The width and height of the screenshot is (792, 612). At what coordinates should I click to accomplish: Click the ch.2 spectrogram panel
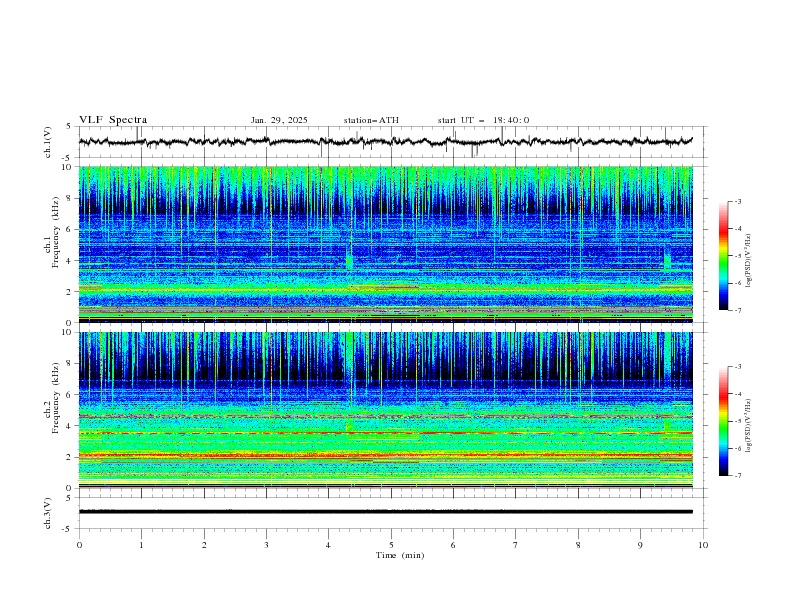(385, 410)
